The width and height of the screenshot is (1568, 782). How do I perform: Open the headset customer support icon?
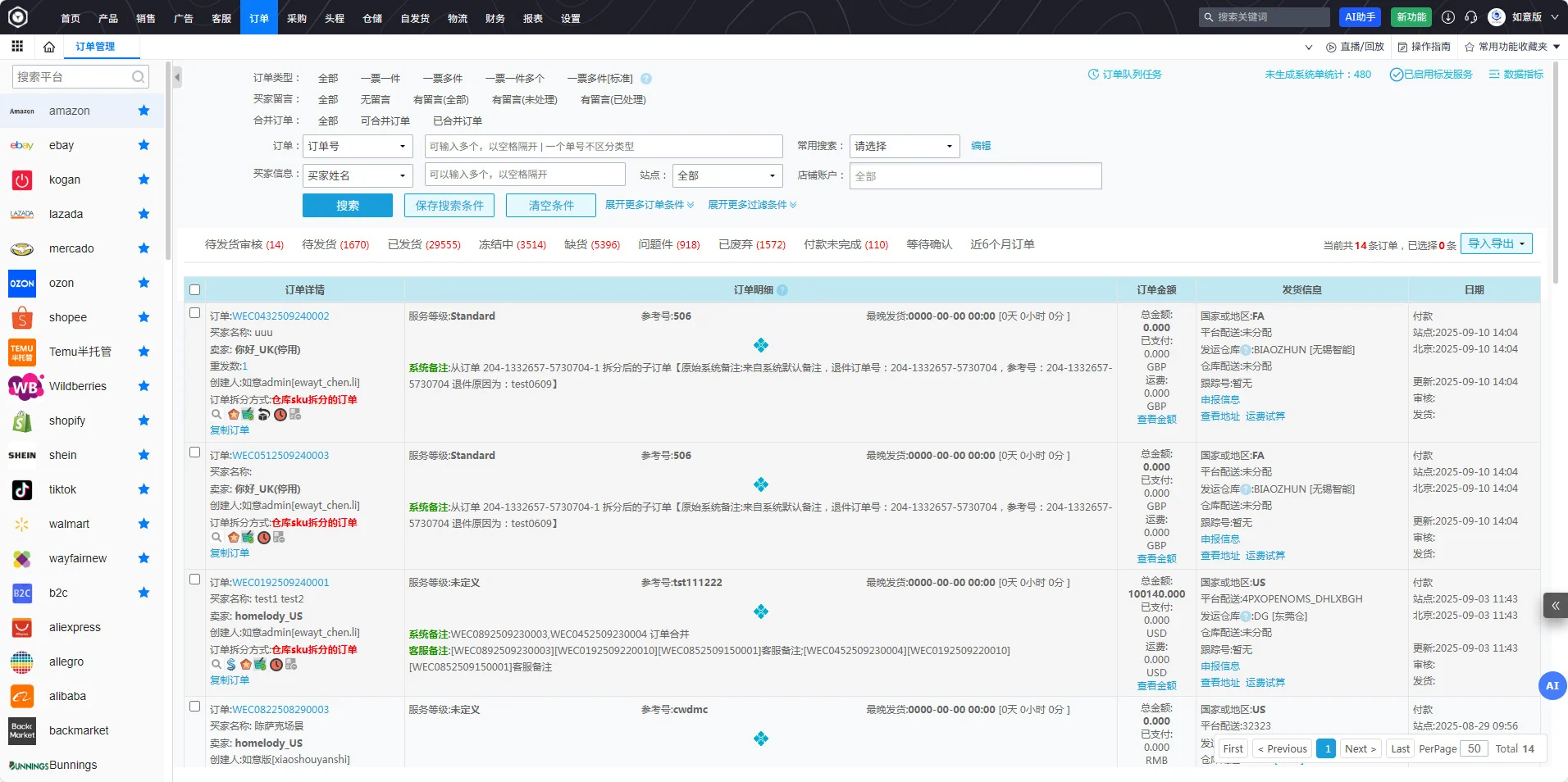click(1471, 16)
